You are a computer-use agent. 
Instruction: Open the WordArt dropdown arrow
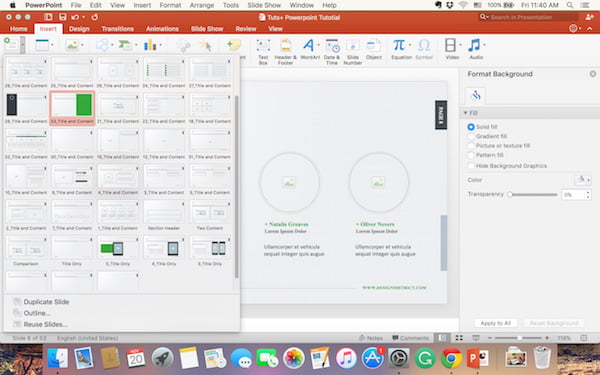tap(318, 45)
